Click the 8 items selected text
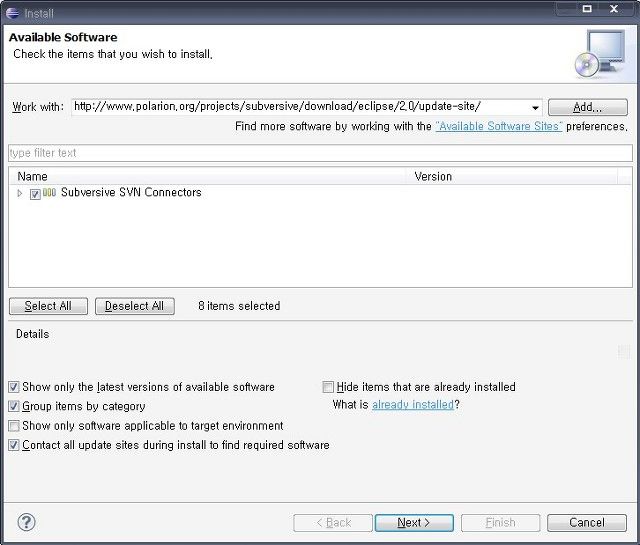The width and height of the screenshot is (640, 545). [239, 306]
